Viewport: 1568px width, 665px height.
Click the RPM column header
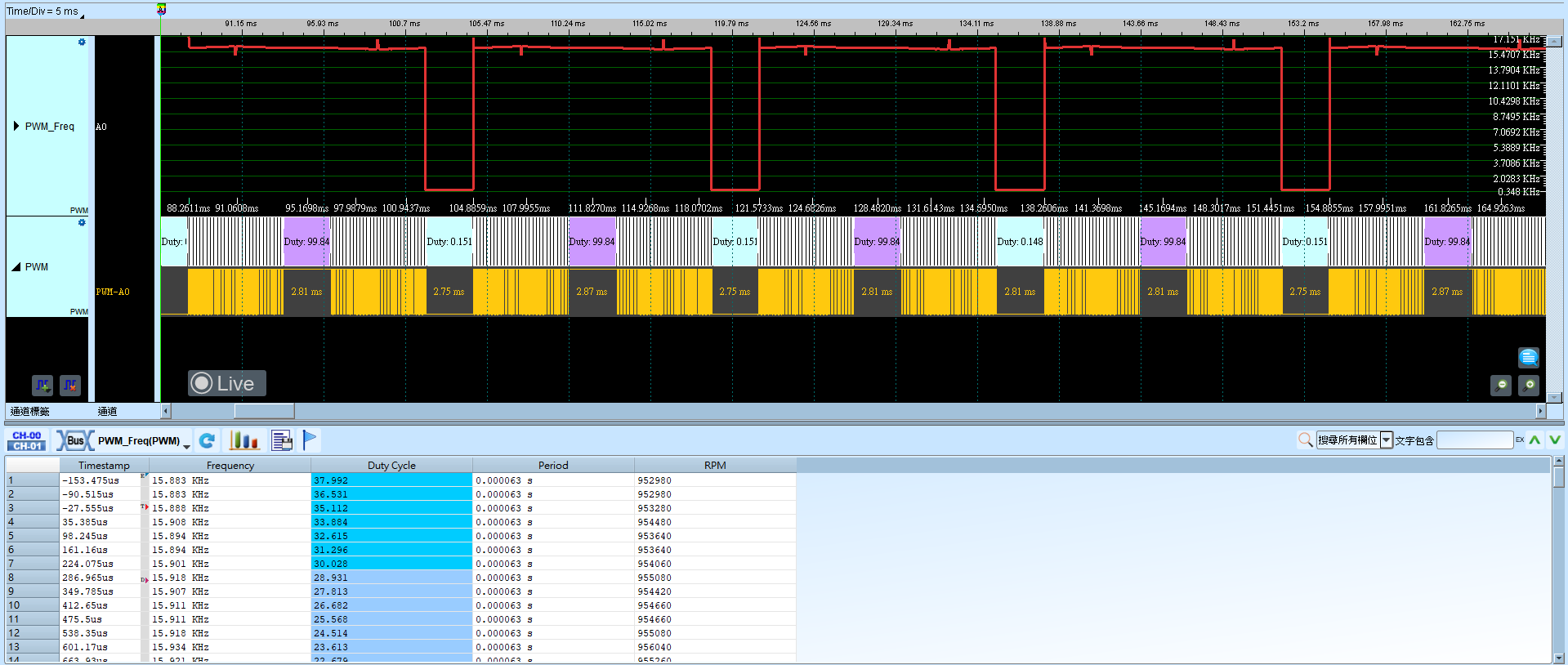715,466
